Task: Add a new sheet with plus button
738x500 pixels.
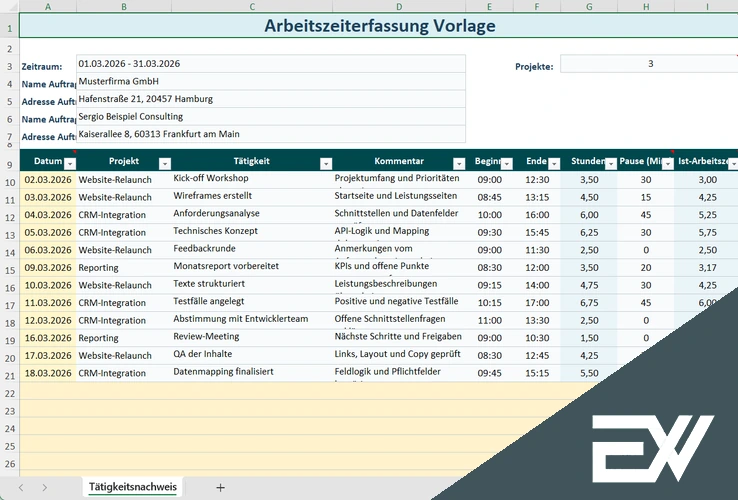Action: (x=220, y=487)
